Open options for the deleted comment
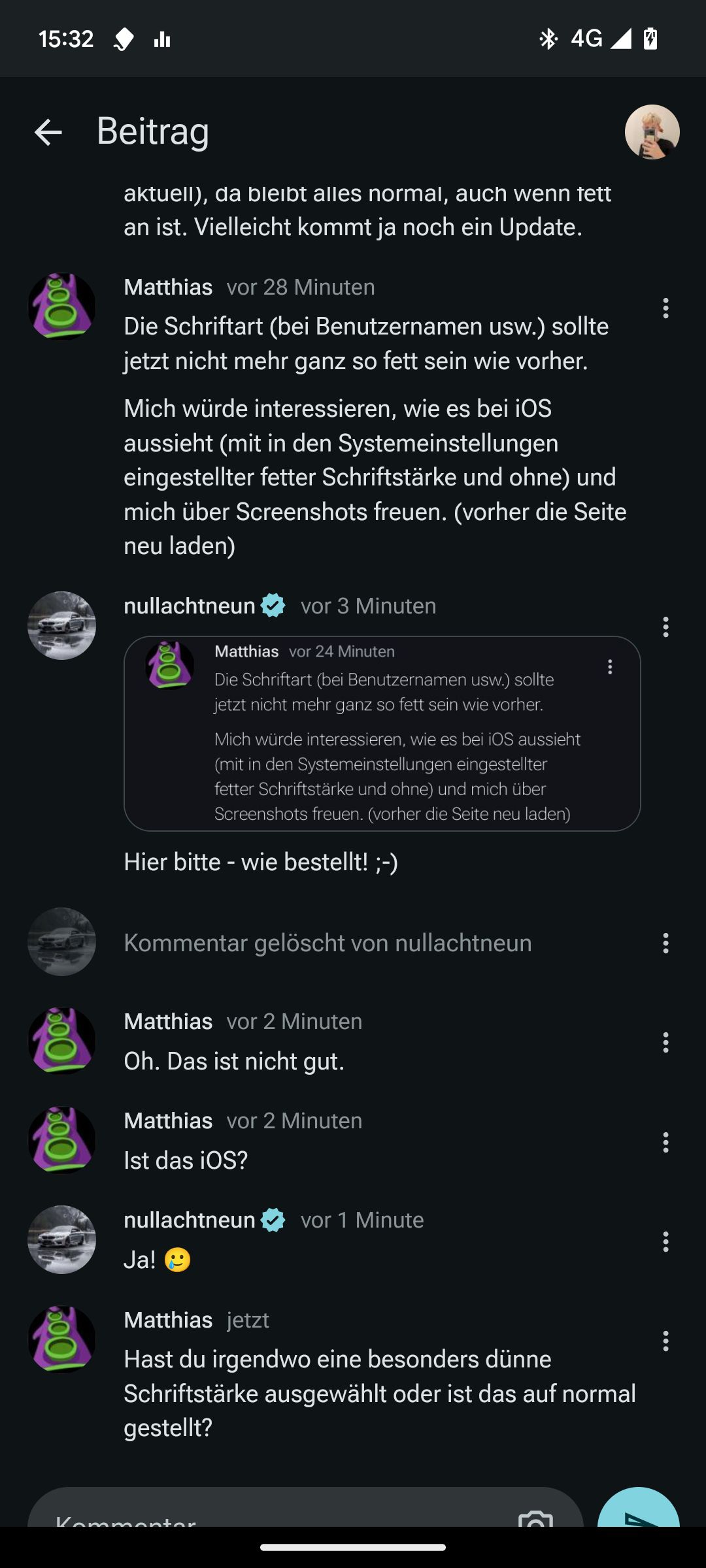The width and height of the screenshot is (706, 1568). click(x=665, y=943)
